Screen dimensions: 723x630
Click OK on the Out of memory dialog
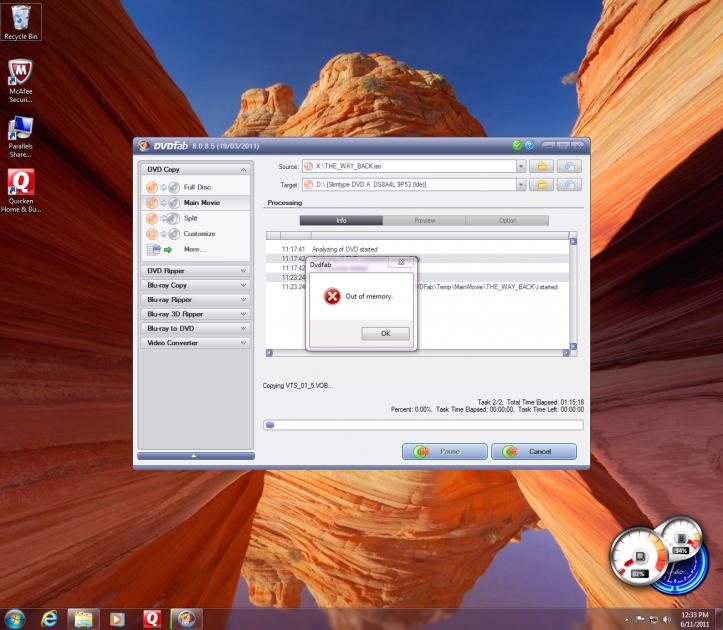pos(385,333)
